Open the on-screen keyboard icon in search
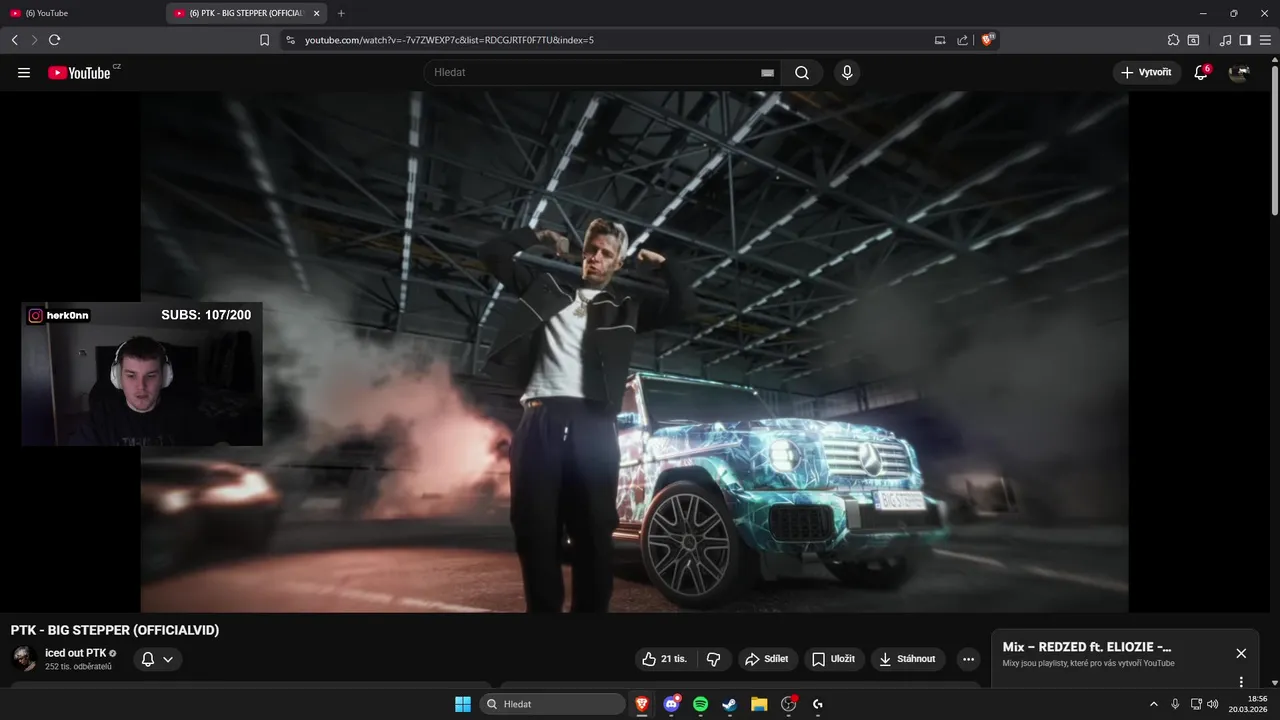 coord(767,73)
